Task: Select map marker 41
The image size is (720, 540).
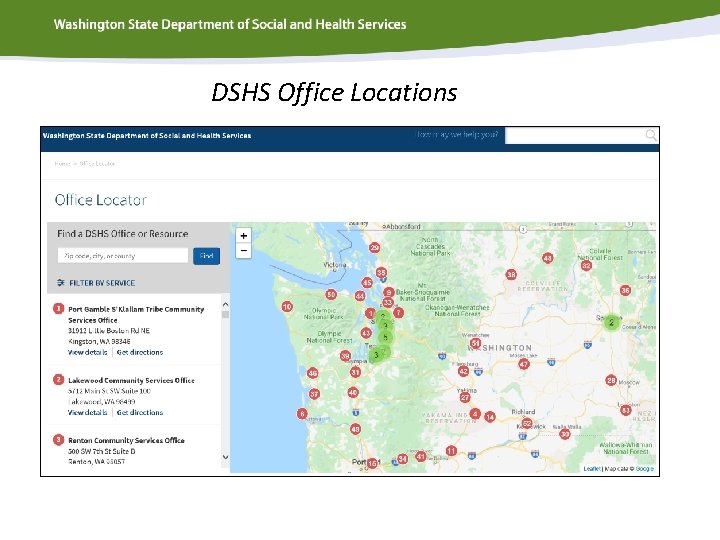Action: point(421,456)
